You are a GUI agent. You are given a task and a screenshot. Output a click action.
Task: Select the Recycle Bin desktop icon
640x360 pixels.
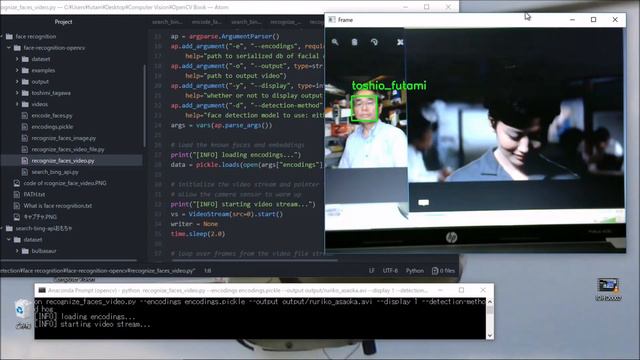click(x=22, y=313)
